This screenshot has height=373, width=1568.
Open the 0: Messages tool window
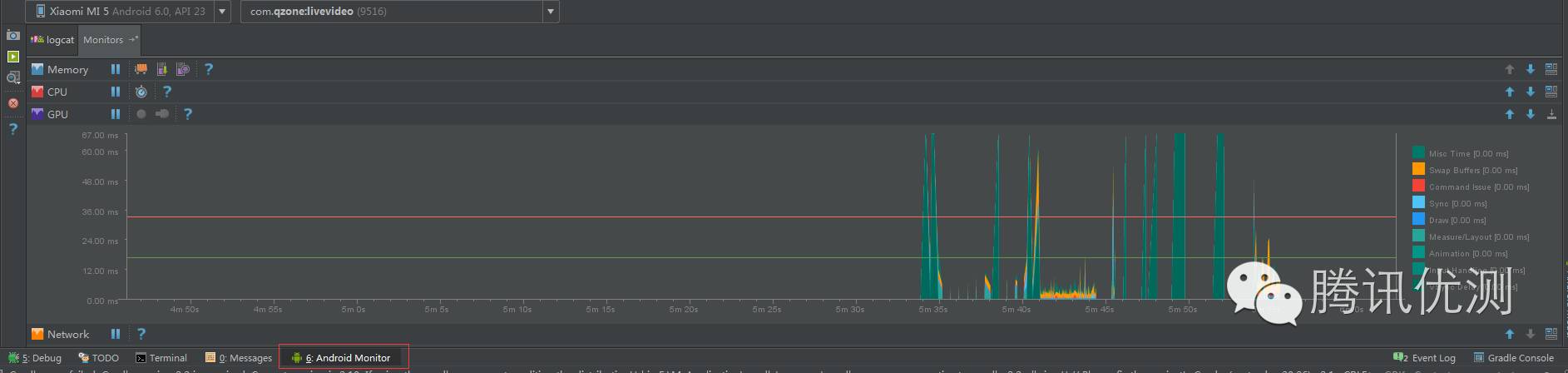pos(239,358)
